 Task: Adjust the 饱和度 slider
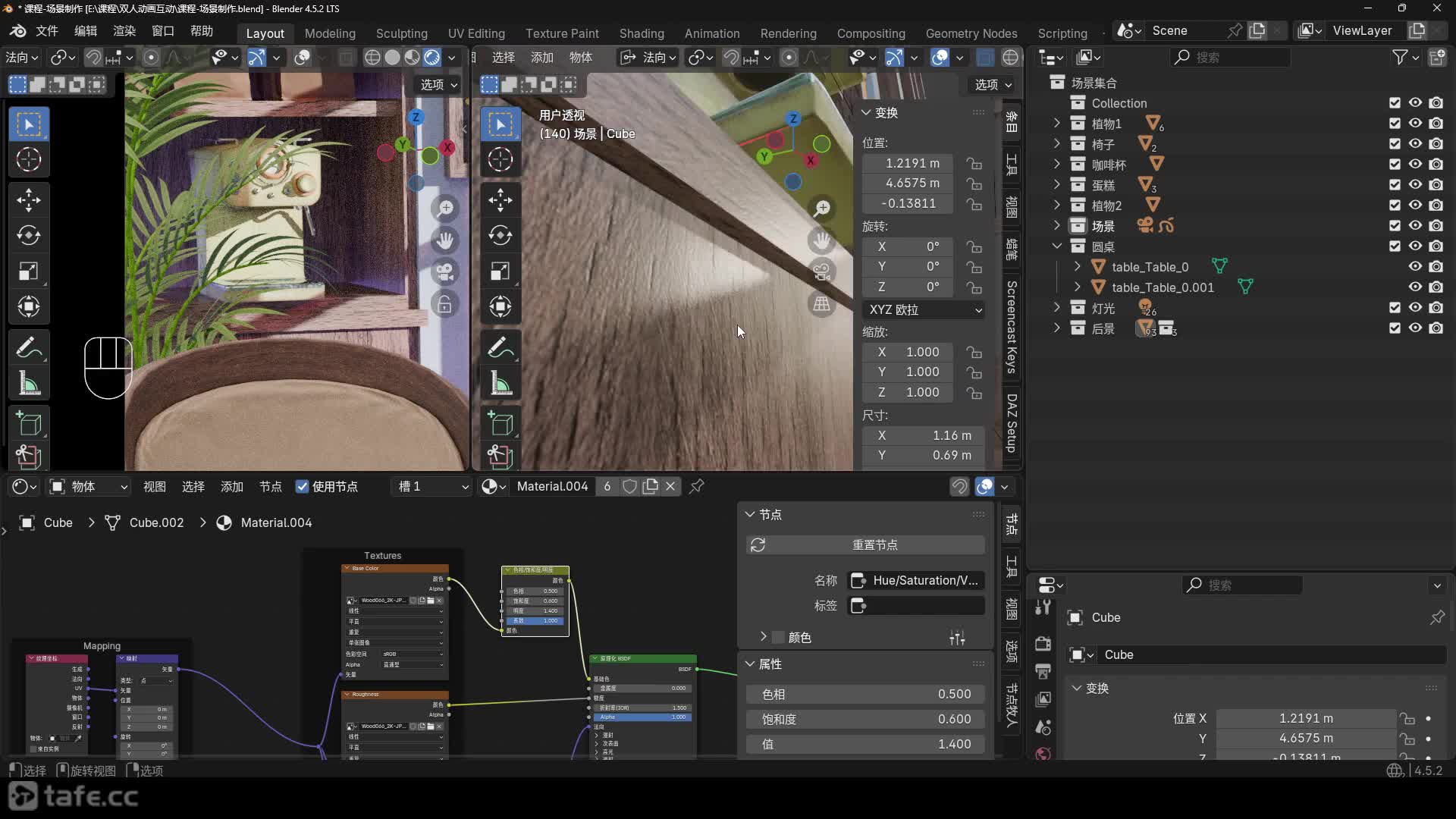(866, 719)
